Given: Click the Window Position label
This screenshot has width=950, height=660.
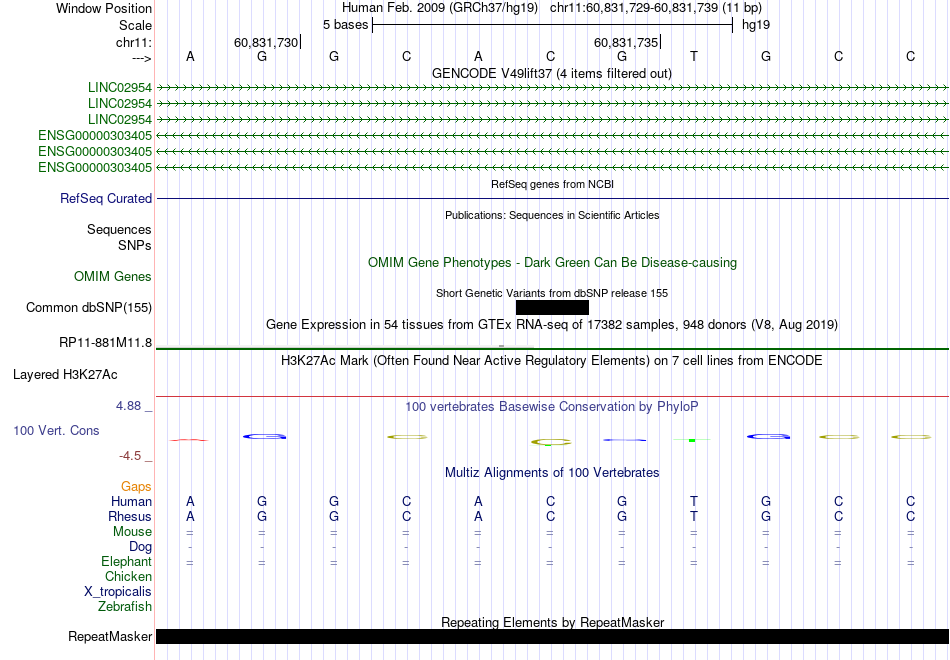Looking at the screenshot, I should pos(104,8).
